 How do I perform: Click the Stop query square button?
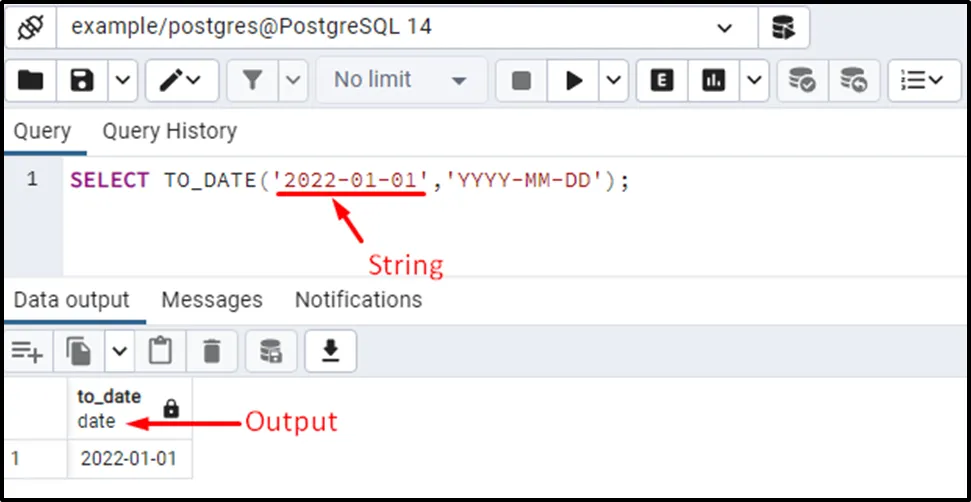[521, 80]
